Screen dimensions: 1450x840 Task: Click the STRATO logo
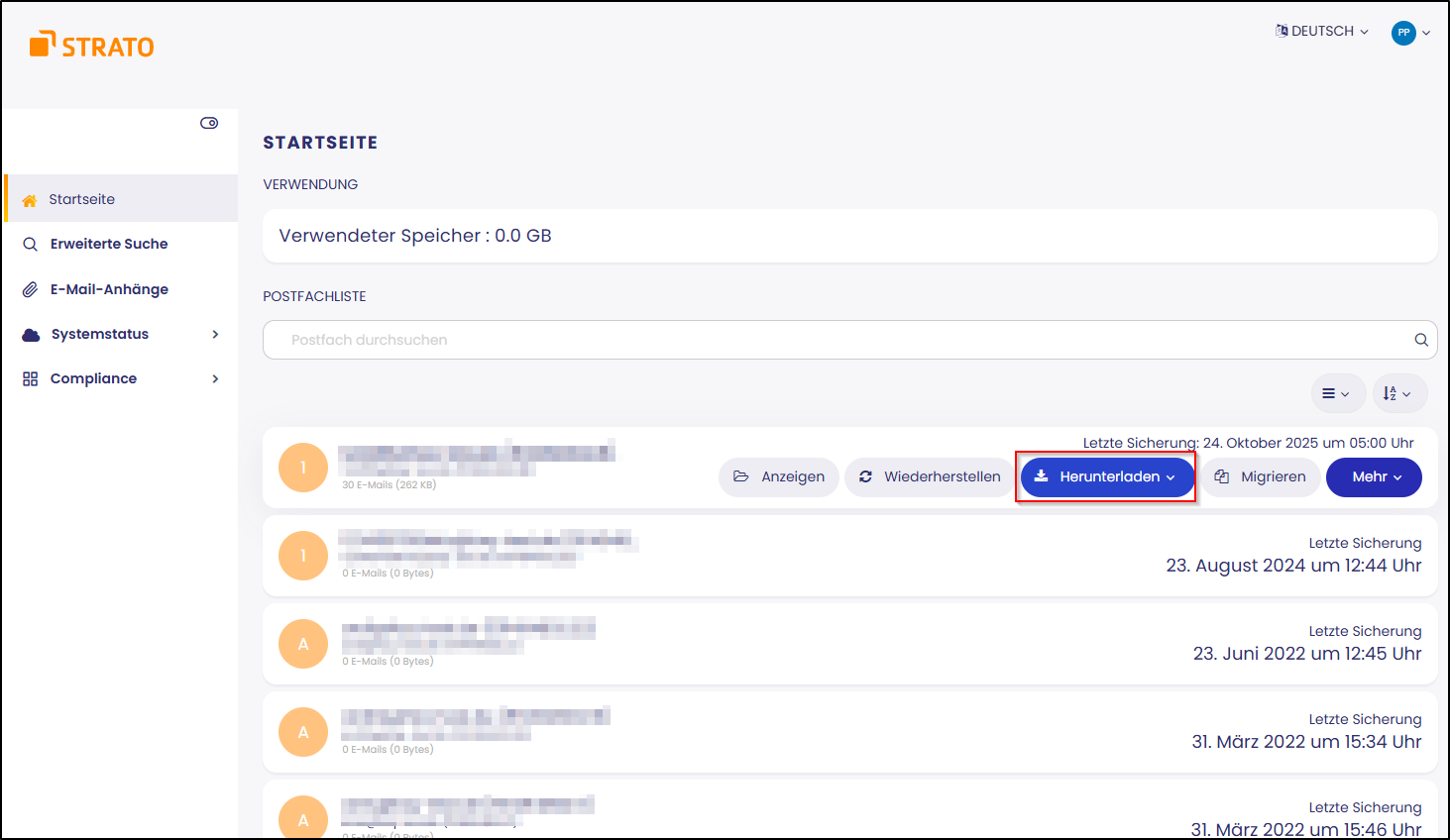point(92,46)
